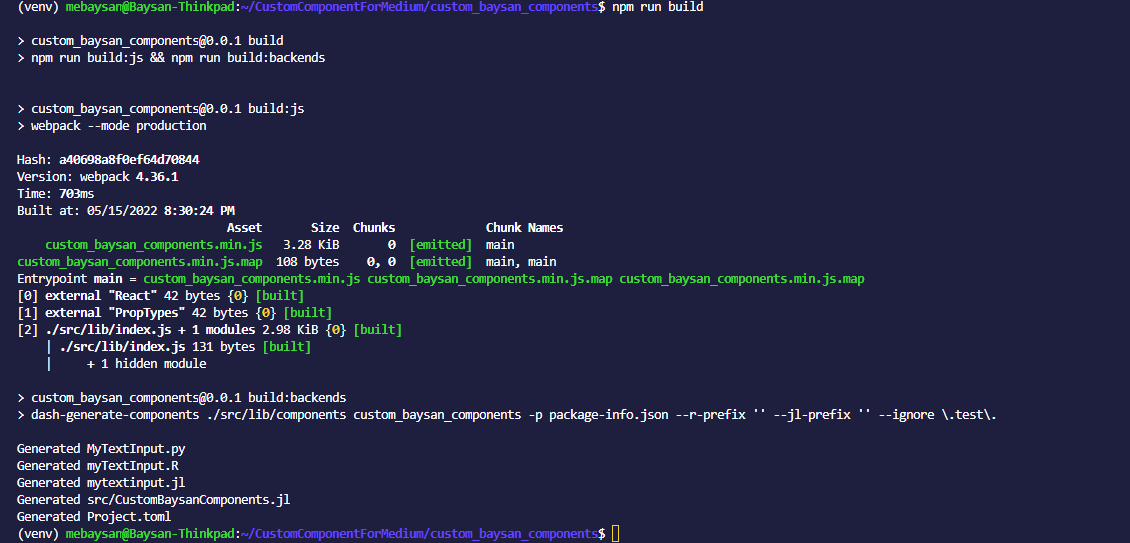Click the '[1] external "PropTypes"' line

tap(174, 313)
